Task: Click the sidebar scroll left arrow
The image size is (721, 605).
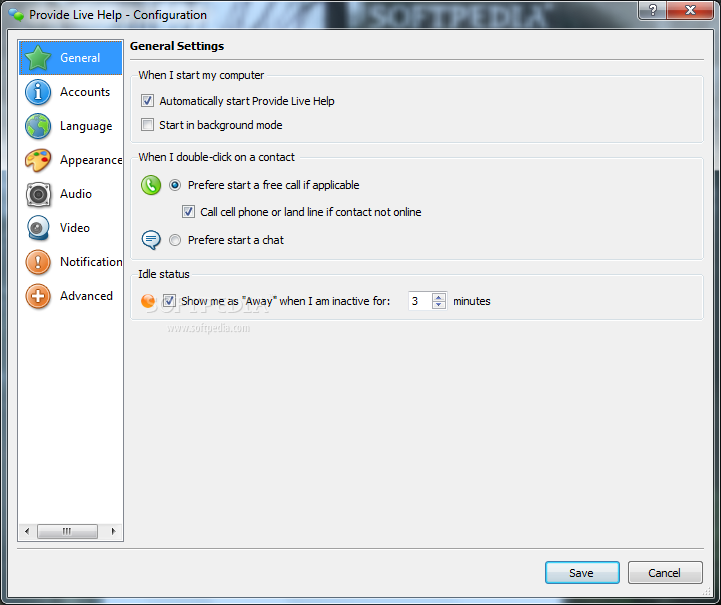Action: 27,531
